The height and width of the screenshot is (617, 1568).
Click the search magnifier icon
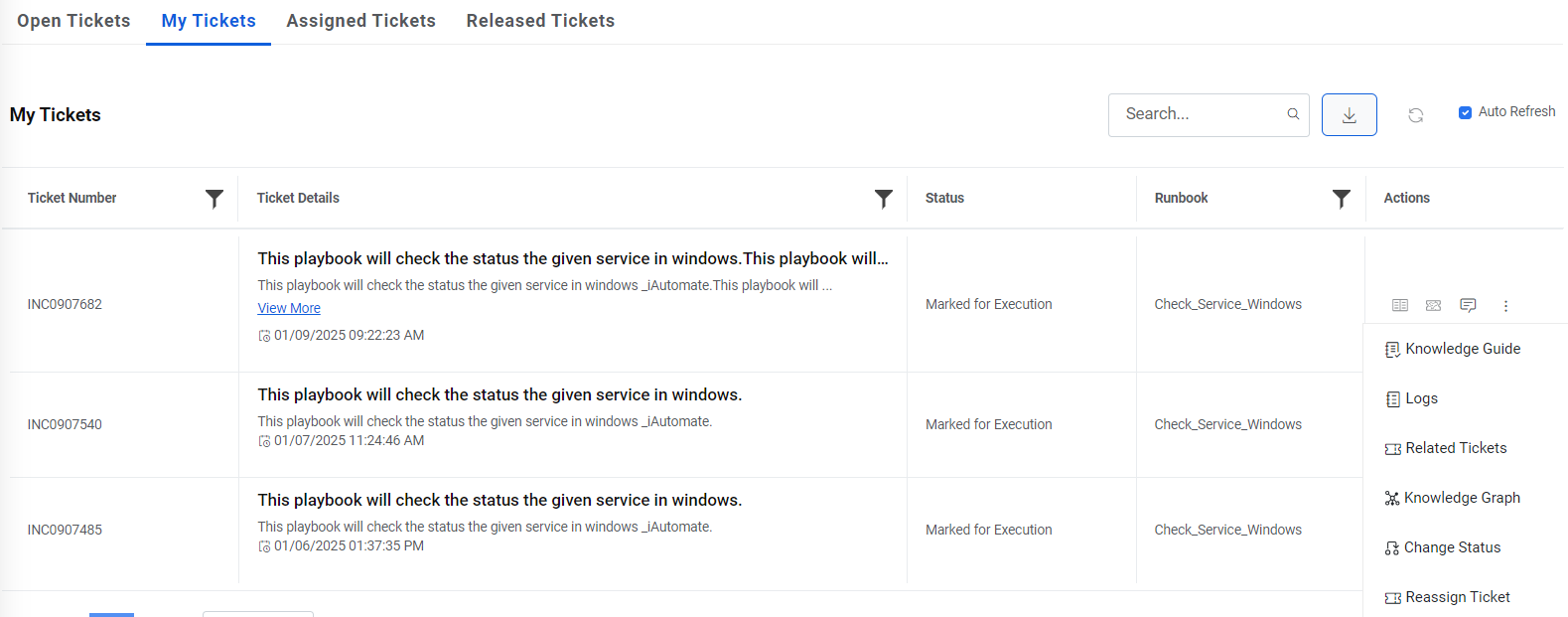1293,114
